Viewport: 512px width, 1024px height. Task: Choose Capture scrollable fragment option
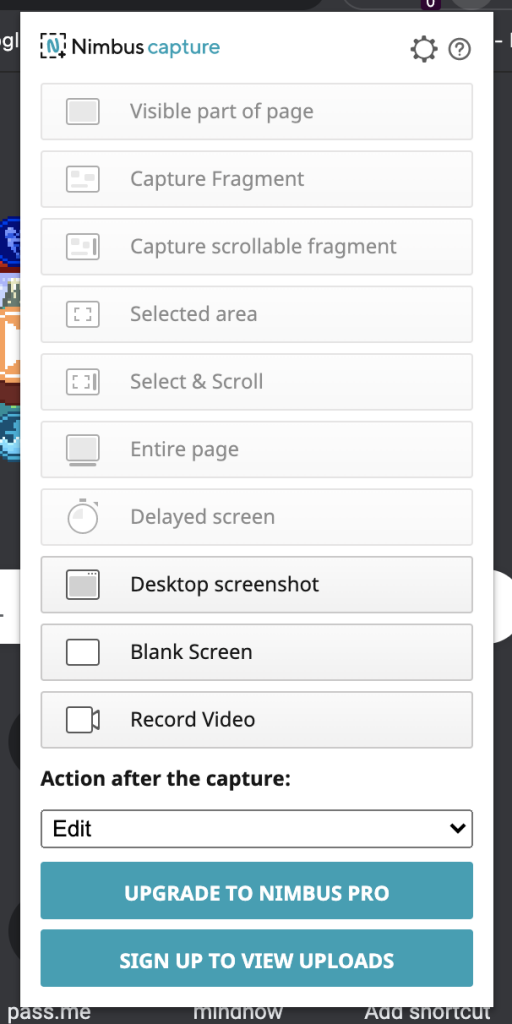257,247
